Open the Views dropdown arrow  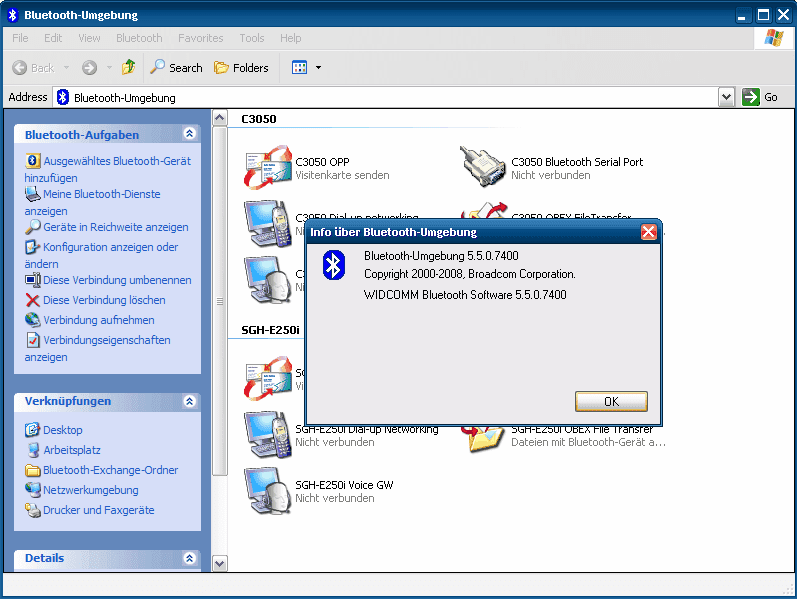pos(318,67)
